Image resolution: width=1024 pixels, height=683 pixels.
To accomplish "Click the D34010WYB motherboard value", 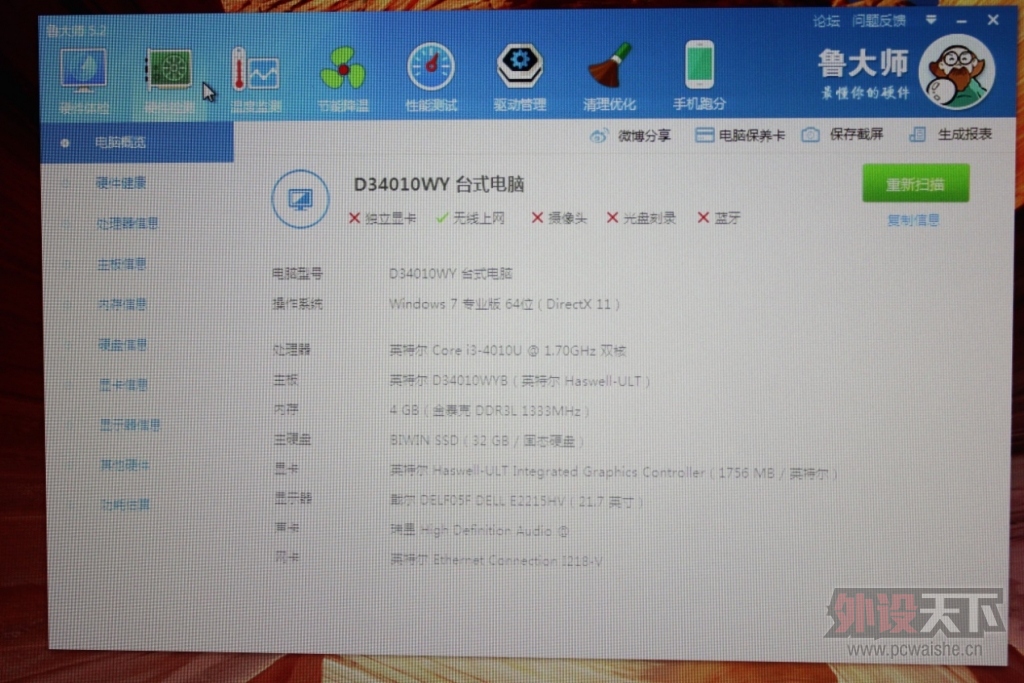I will pos(519,381).
